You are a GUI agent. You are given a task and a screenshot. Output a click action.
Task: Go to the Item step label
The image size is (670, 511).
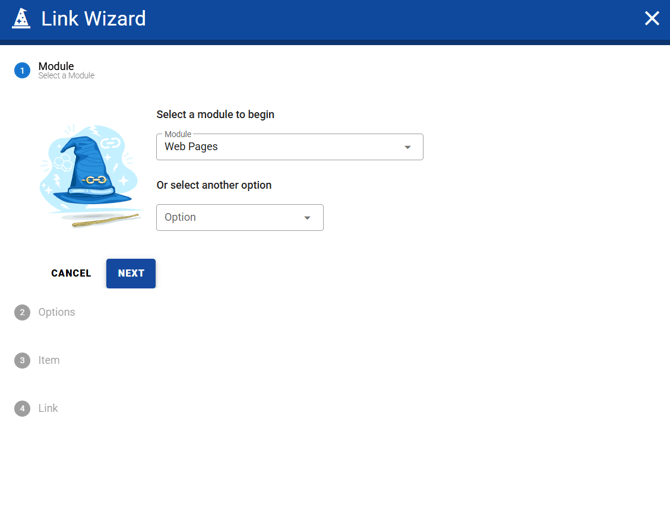click(49, 361)
